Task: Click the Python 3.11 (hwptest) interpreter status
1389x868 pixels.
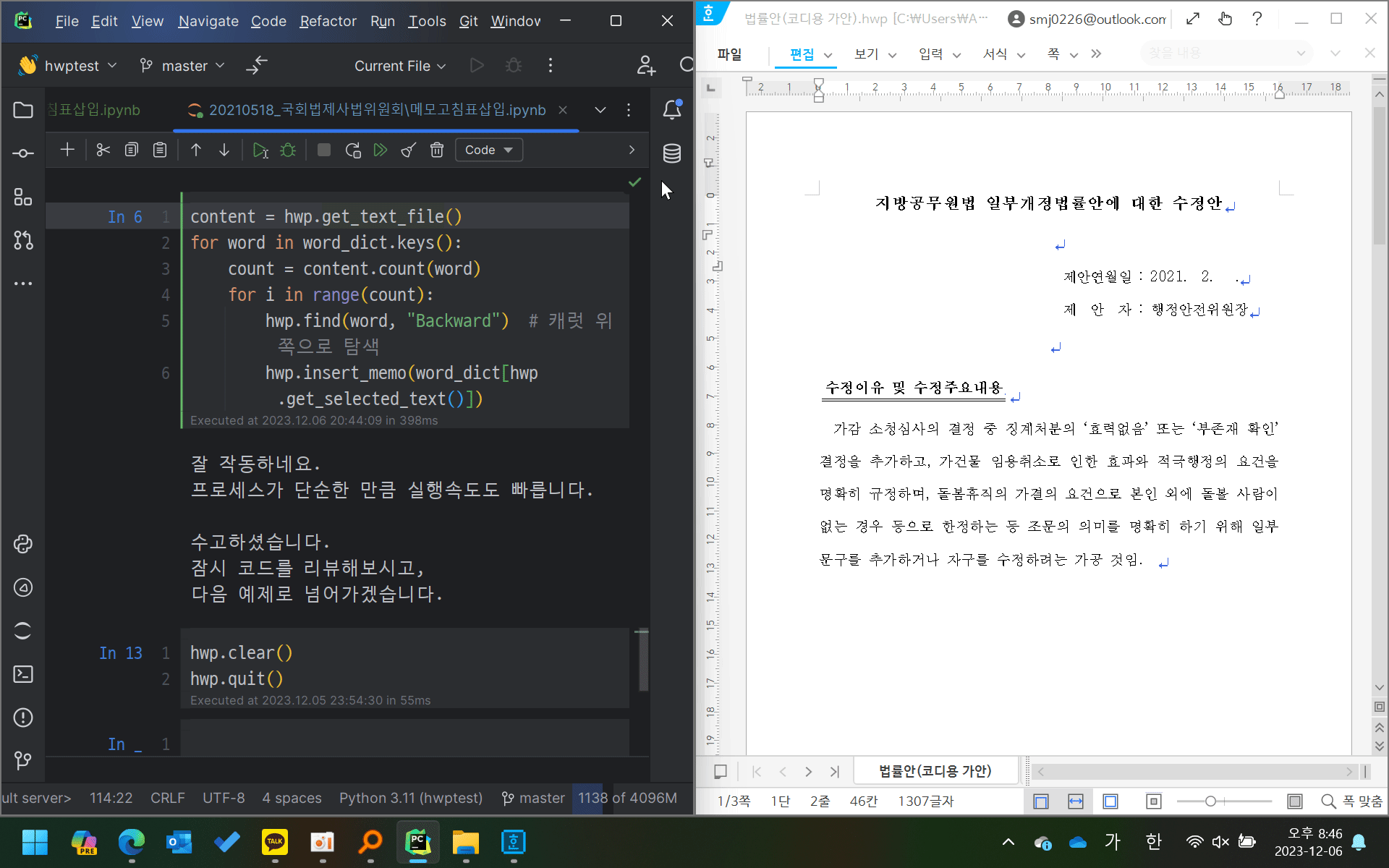Action: [411, 798]
